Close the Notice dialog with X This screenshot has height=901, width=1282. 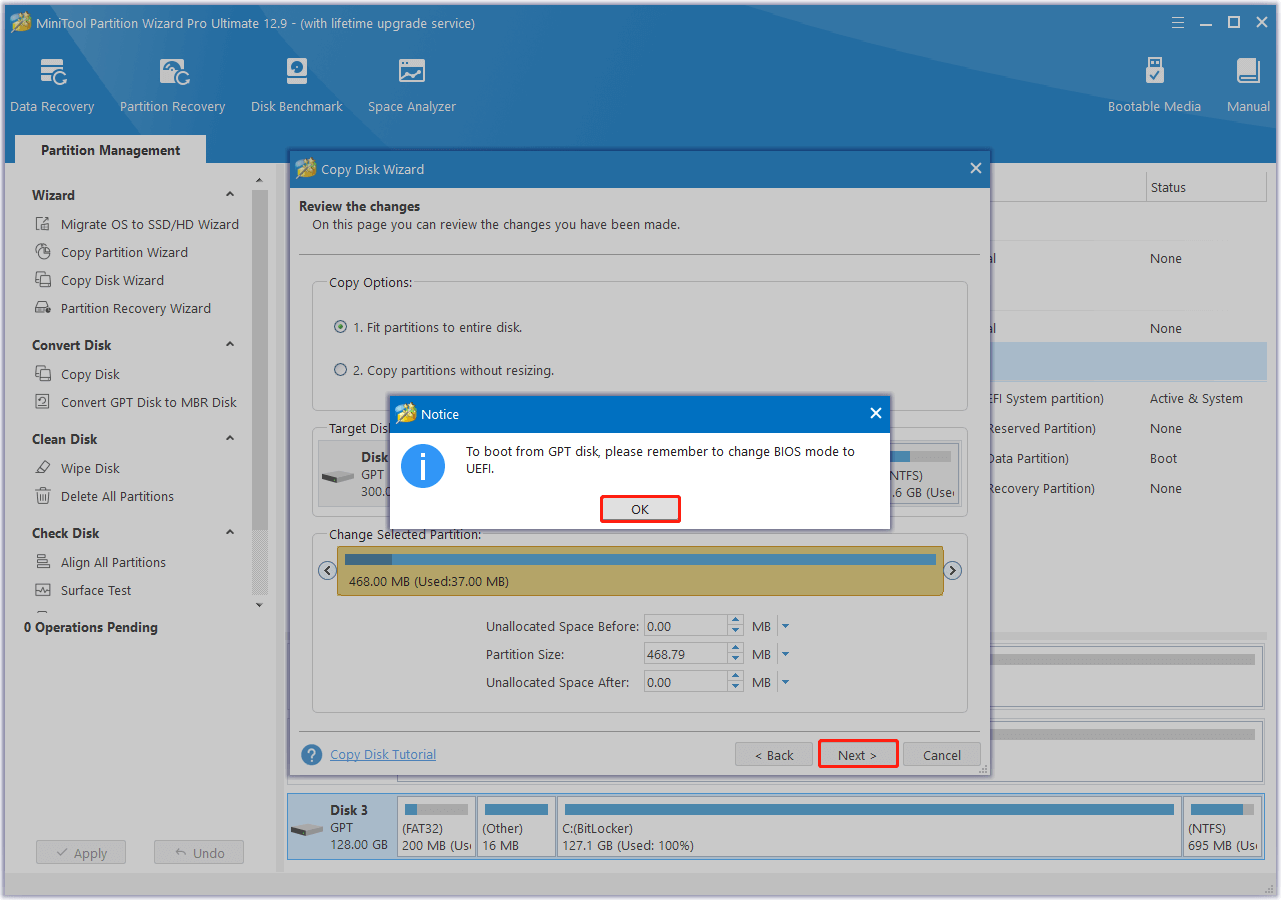[876, 413]
